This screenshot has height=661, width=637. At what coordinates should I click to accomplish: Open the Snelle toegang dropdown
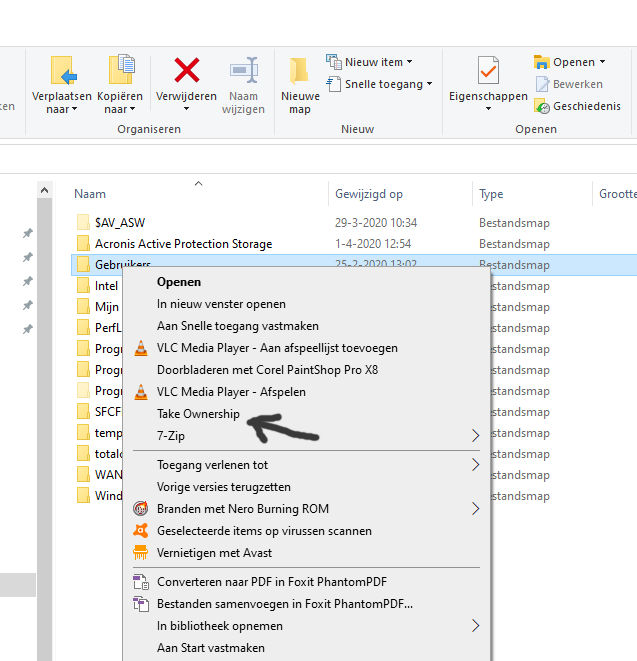378,84
